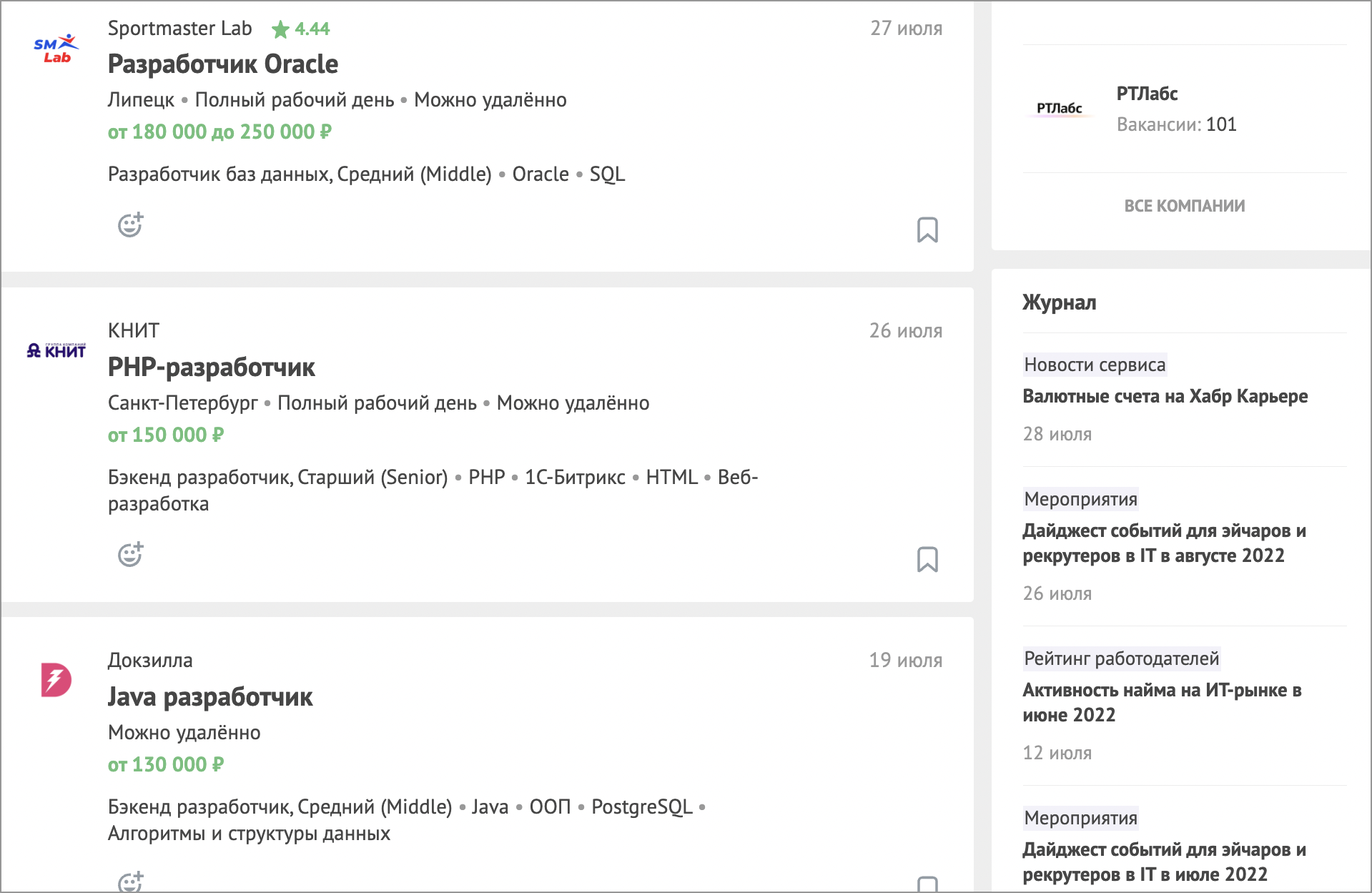The width and height of the screenshot is (1372, 893).
Task: Open the Докзилла company logo
Action: click(56, 680)
